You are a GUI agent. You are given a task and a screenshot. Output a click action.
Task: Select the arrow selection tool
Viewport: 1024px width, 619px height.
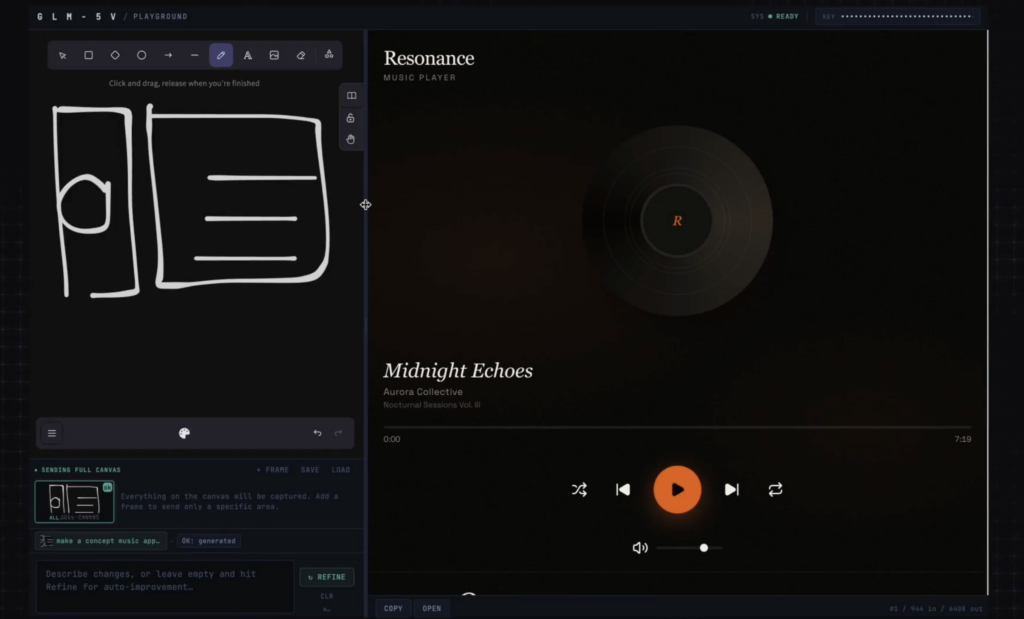pos(62,56)
